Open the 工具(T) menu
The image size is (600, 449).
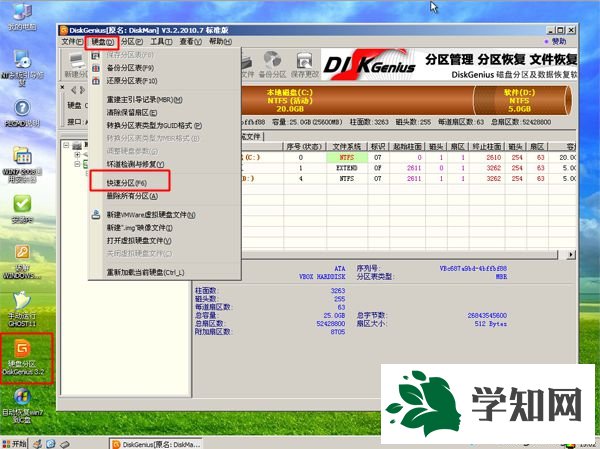pos(161,41)
